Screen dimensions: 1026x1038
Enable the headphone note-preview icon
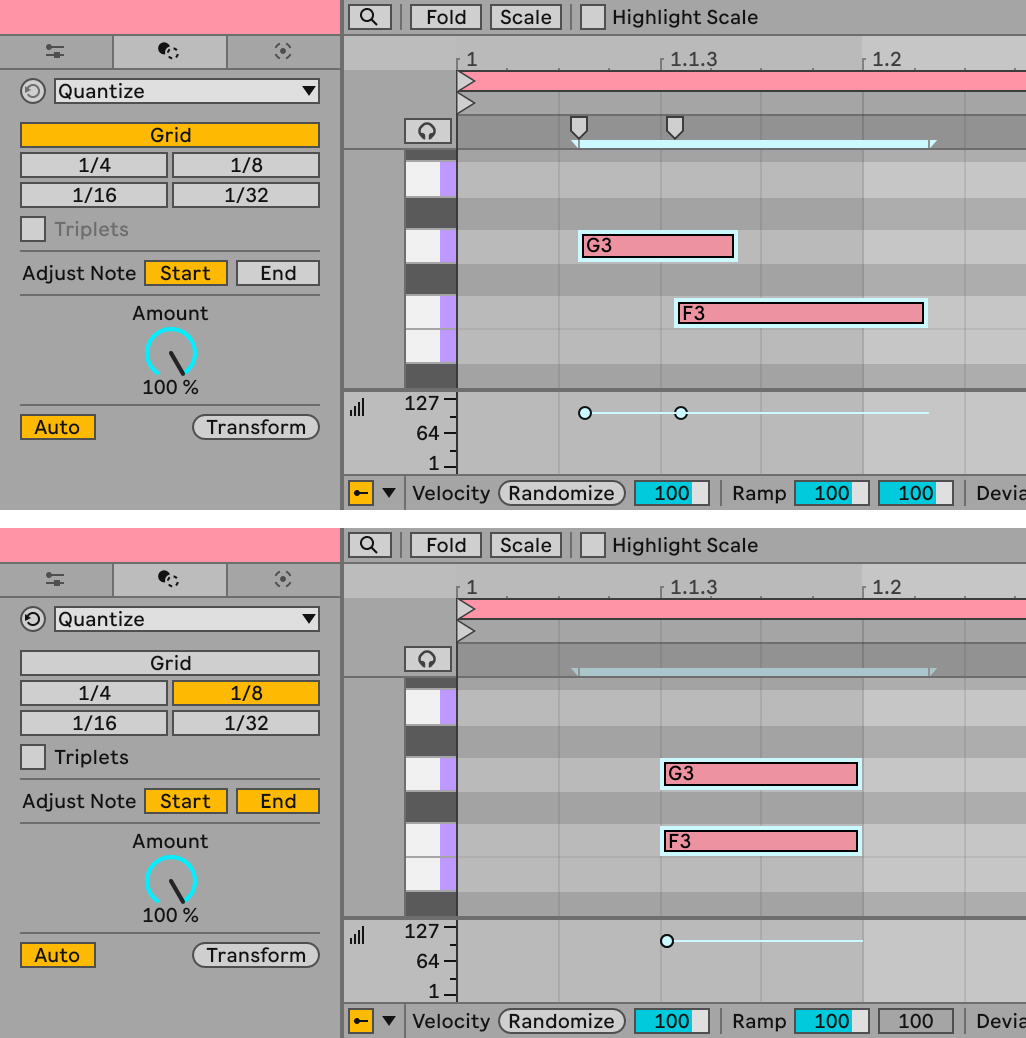[428, 130]
